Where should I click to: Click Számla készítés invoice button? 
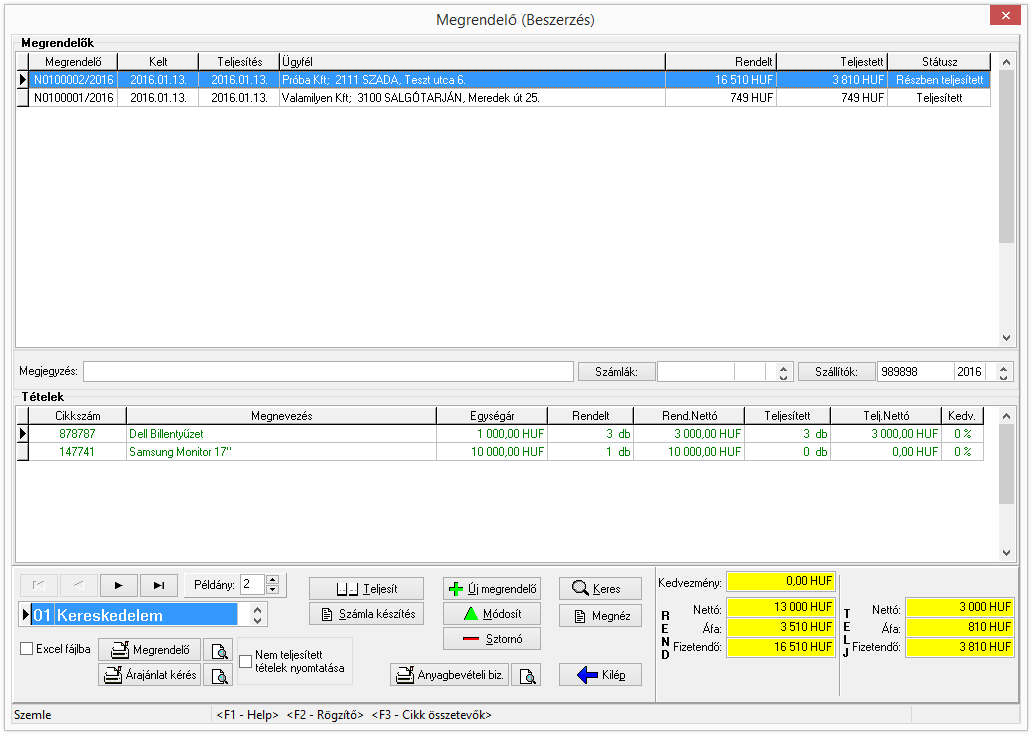[367, 614]
